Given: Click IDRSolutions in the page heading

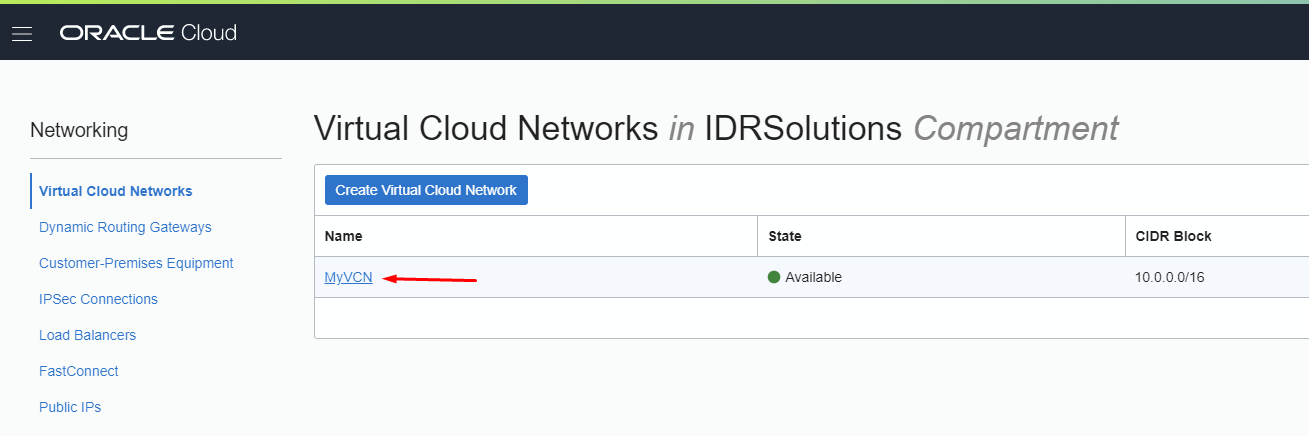Looking at the screenshot, I should [803, 128].
